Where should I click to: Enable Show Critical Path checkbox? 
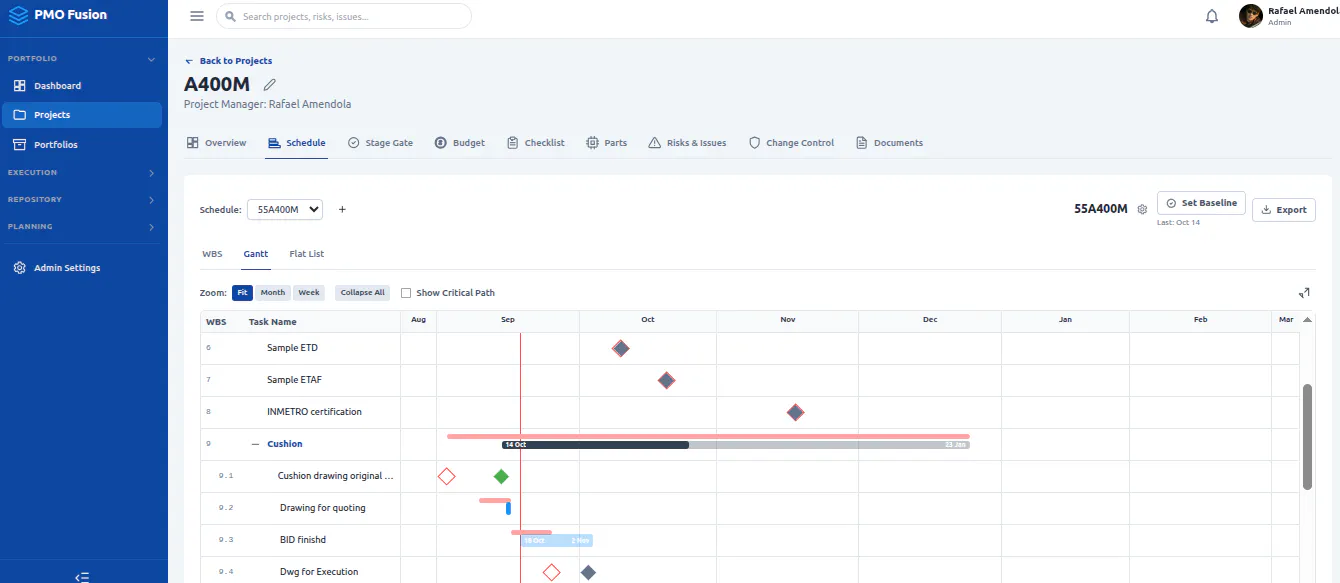click(x=406, y=293)
